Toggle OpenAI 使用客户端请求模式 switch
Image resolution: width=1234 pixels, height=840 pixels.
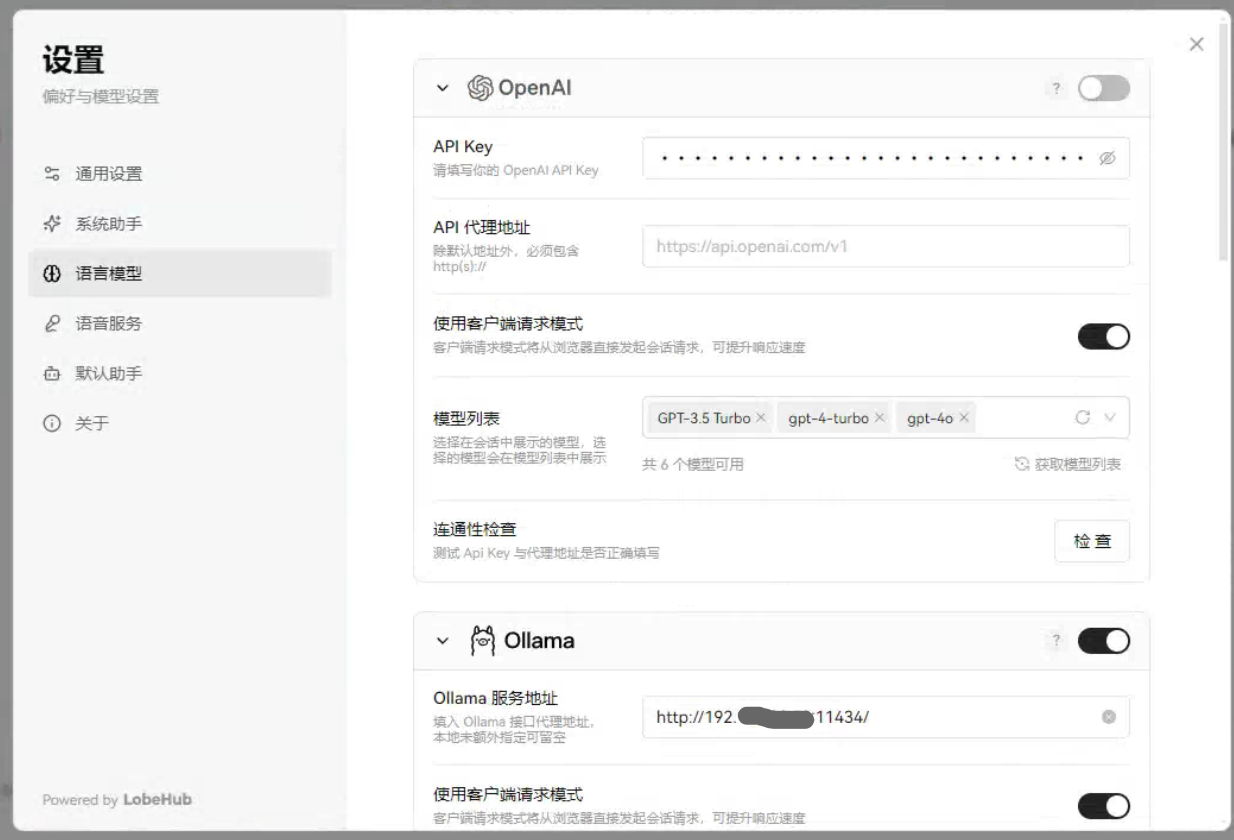click(x=1104, y=337)
